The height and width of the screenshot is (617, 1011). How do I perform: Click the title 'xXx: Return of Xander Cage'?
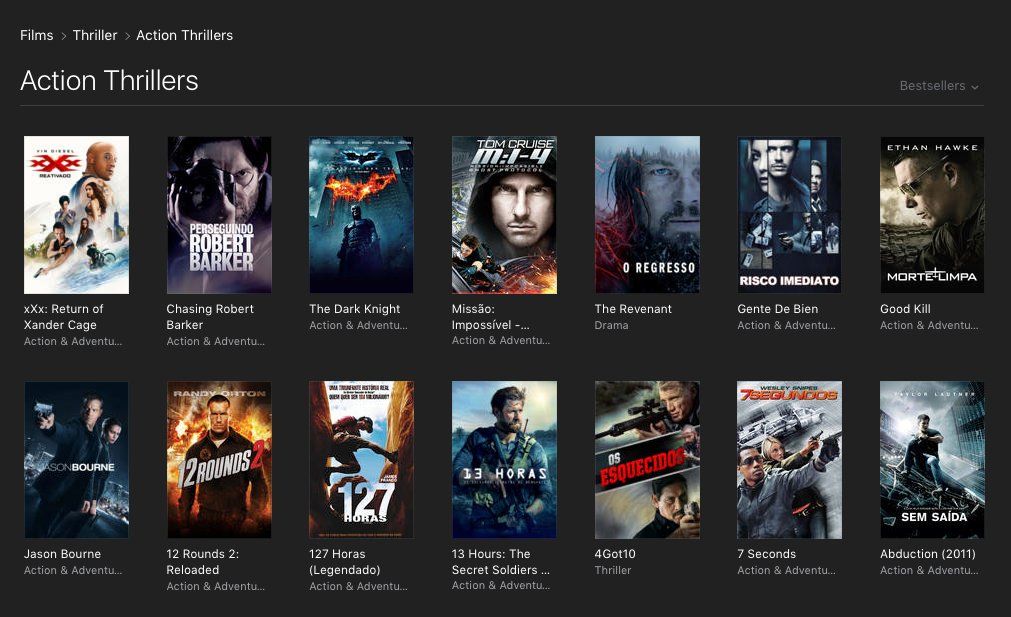63,317
